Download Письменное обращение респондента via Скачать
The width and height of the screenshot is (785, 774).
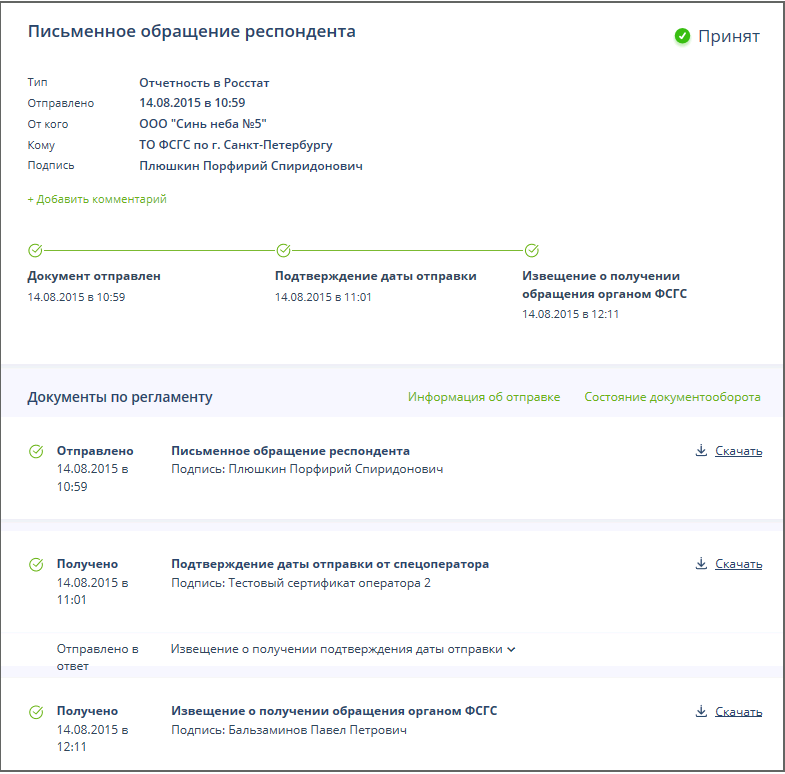pos(738,451)
